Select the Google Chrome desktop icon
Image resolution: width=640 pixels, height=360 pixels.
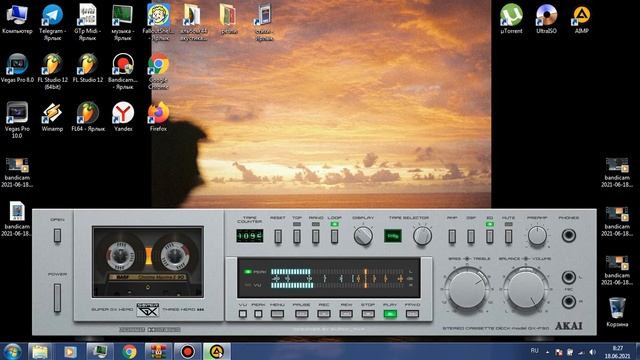tap(158, 71)
